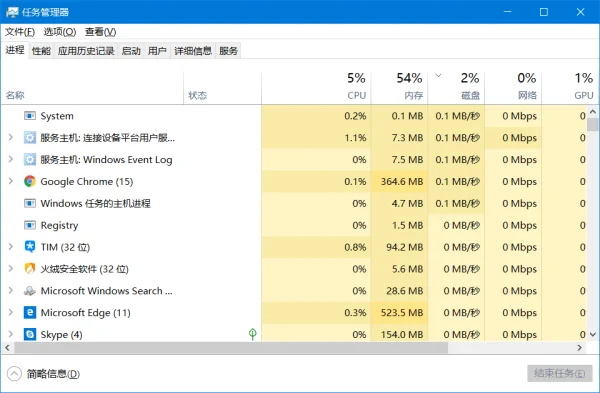Sort by the 网络 column header
The height and width of the screenshot is (393, 600).
(513, 88)
